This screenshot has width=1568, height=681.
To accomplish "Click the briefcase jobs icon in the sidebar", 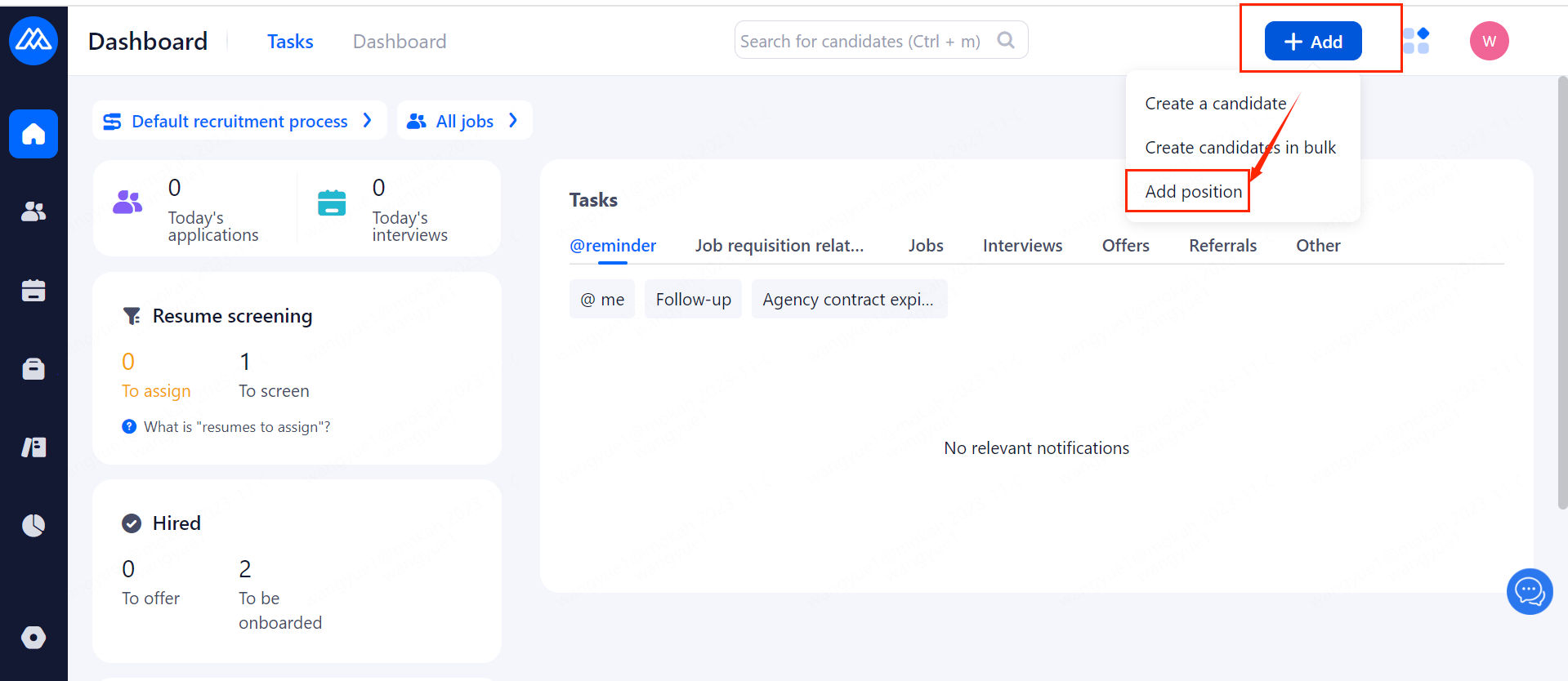I will pyautogui.click(x=34, y=369).
